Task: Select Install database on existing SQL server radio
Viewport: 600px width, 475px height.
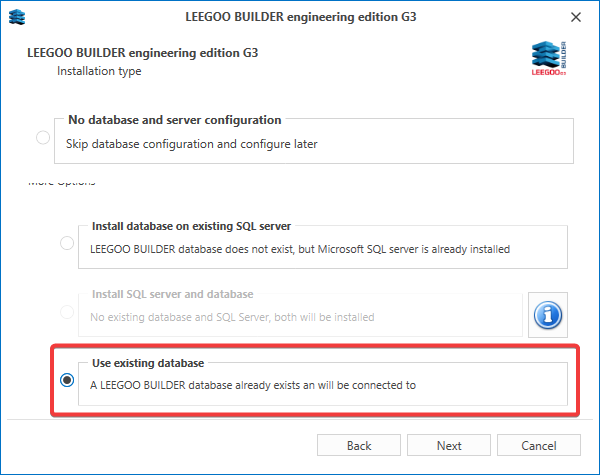Action: click(x=67, y=243)
